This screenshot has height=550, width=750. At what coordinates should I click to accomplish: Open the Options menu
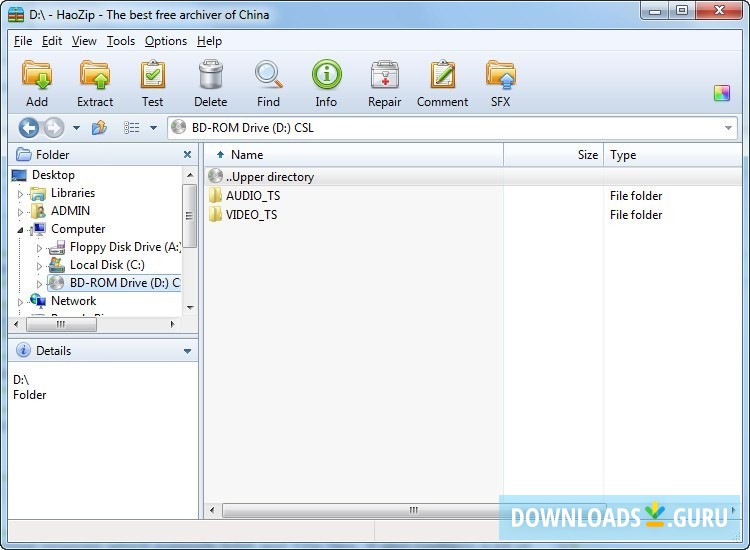(x=165, y=41)
